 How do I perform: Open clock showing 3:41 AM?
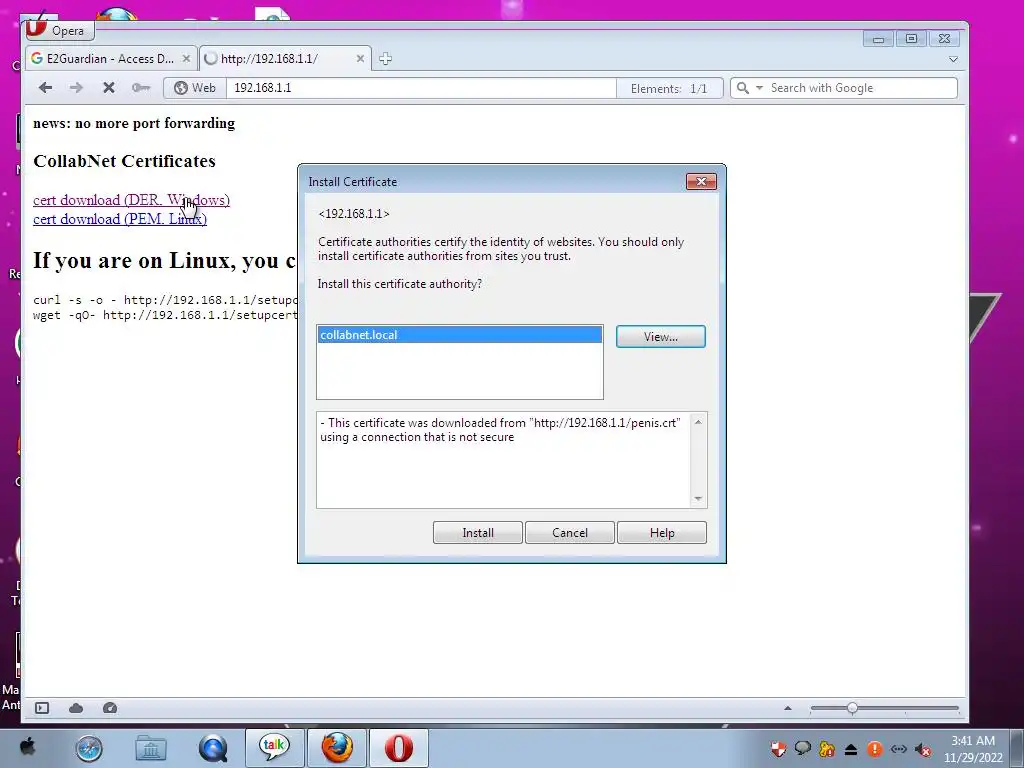click(x=973, y=749)
